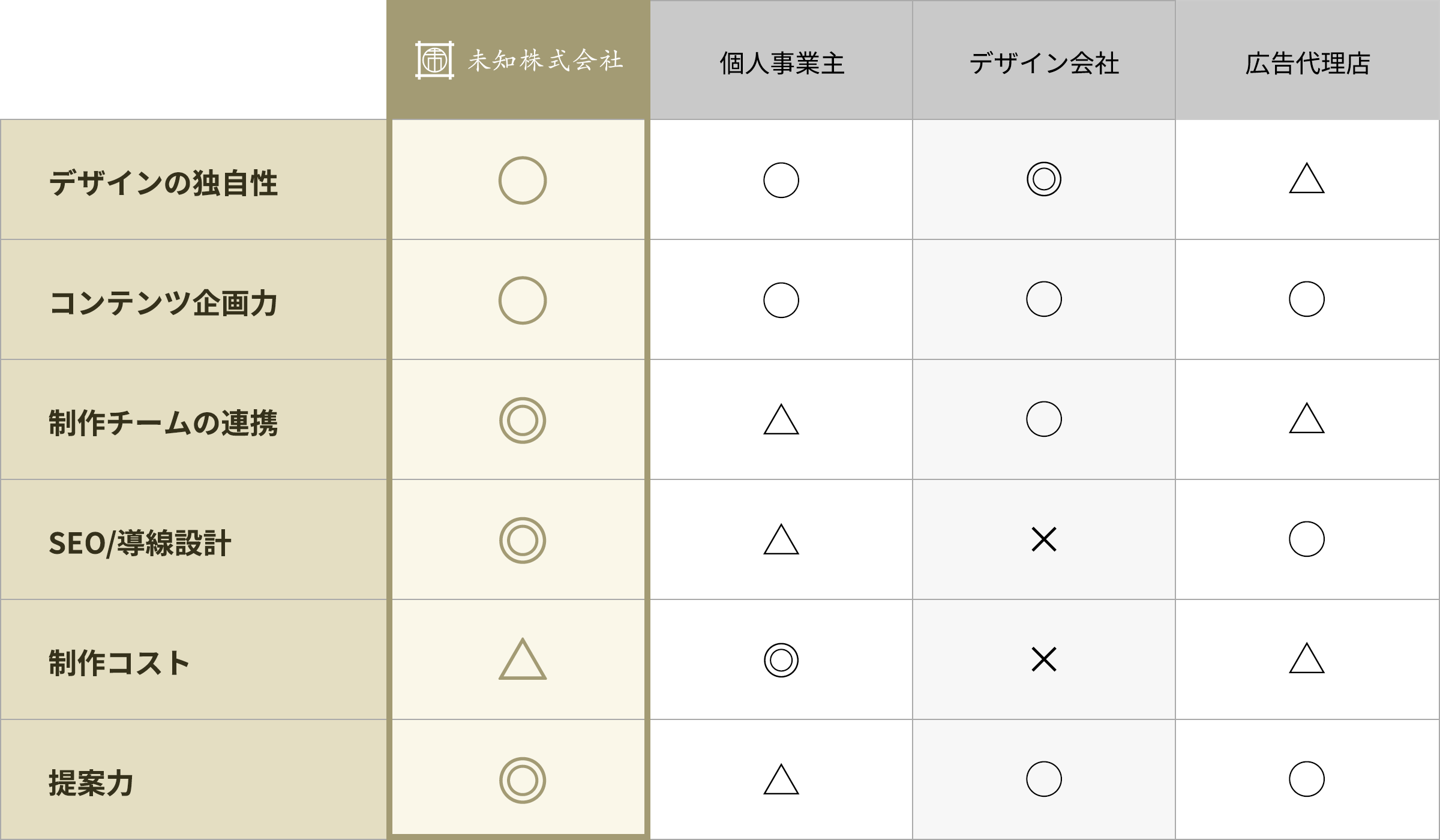The image size is (1440, 840).
Task: Click the コンテンツ企画力 row label
Action: [163, 303]
